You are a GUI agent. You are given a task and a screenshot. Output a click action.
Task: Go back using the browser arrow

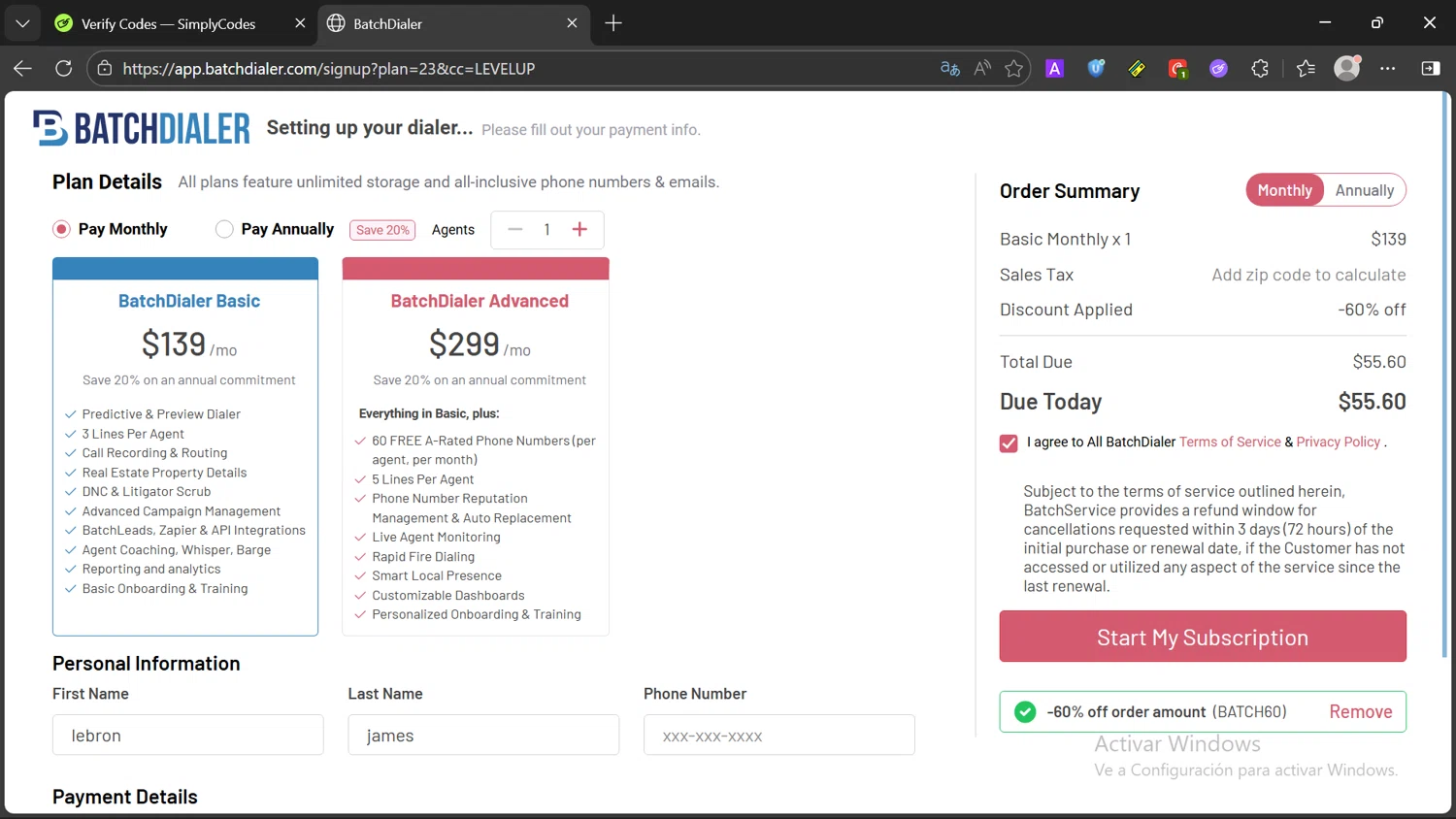22,69
